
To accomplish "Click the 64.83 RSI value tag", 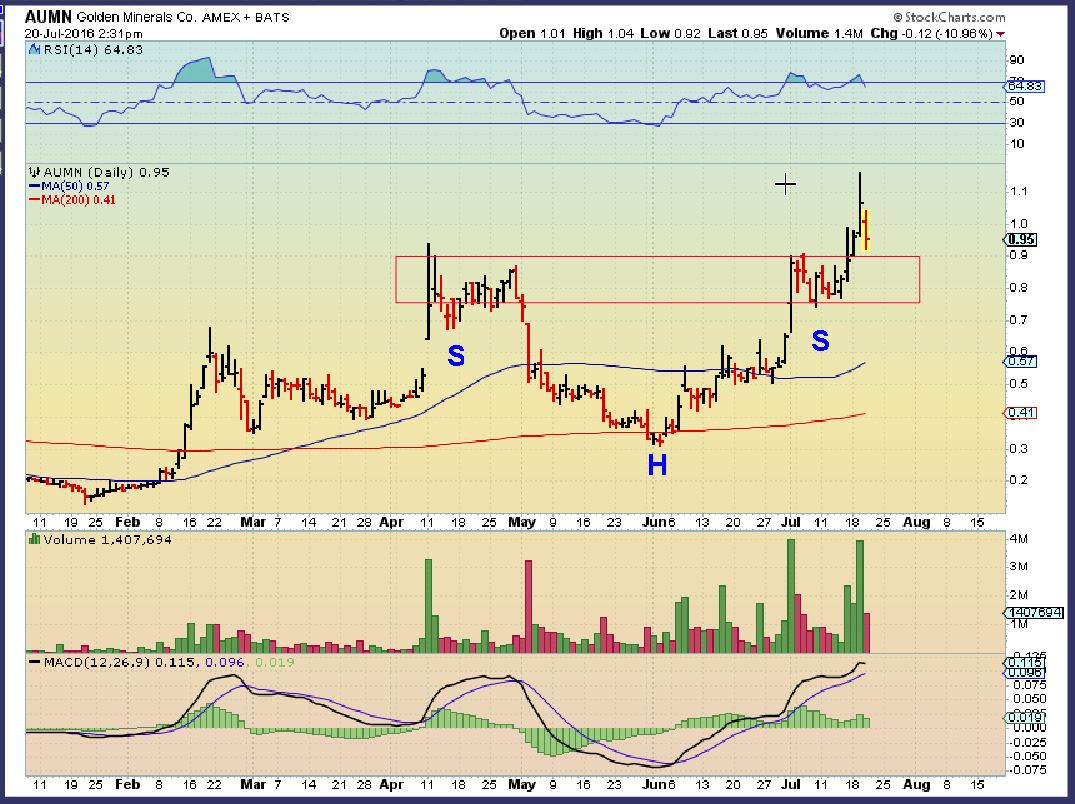I will coord(1026,86).
